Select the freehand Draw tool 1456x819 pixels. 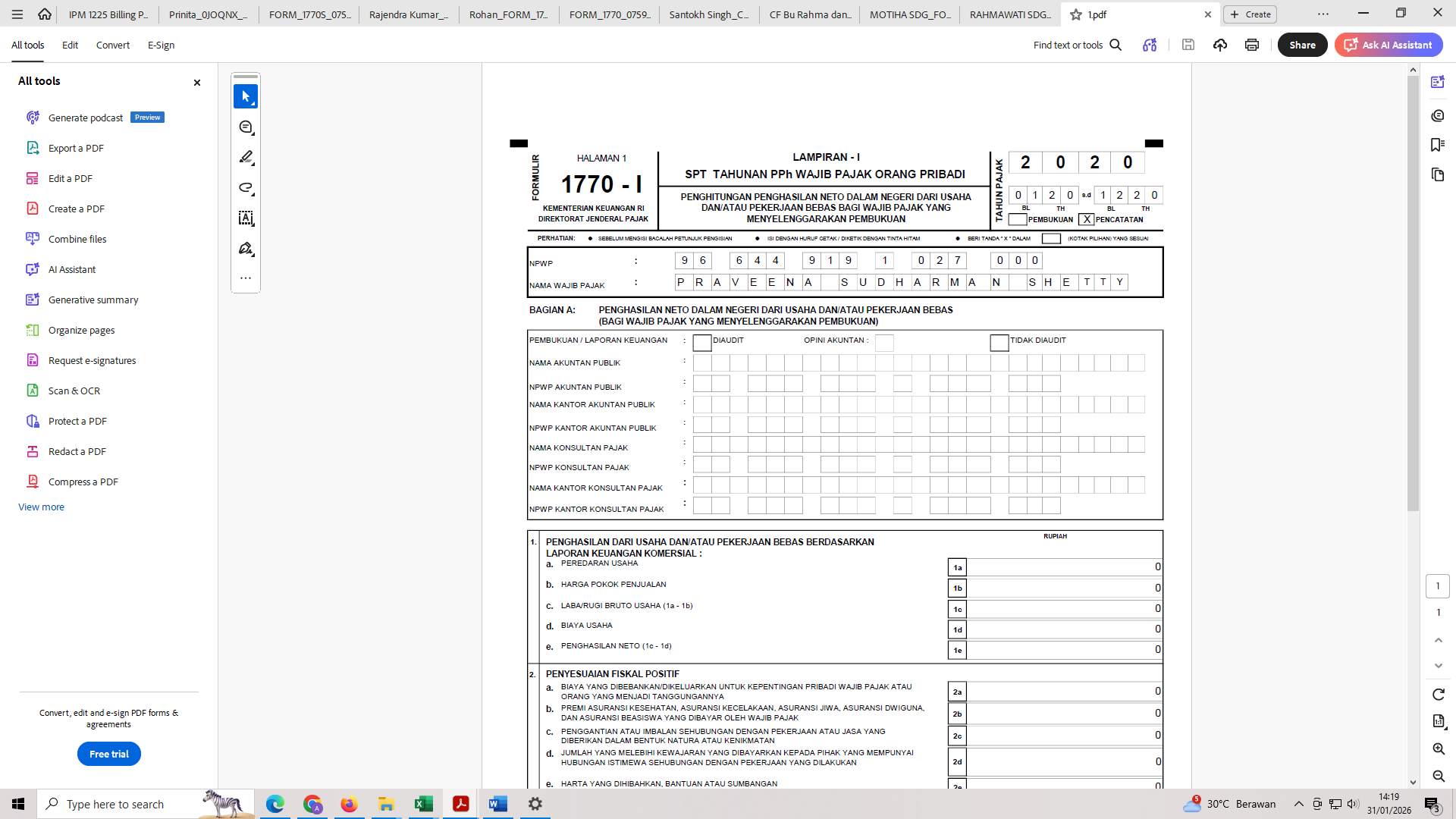click(246, 187)
